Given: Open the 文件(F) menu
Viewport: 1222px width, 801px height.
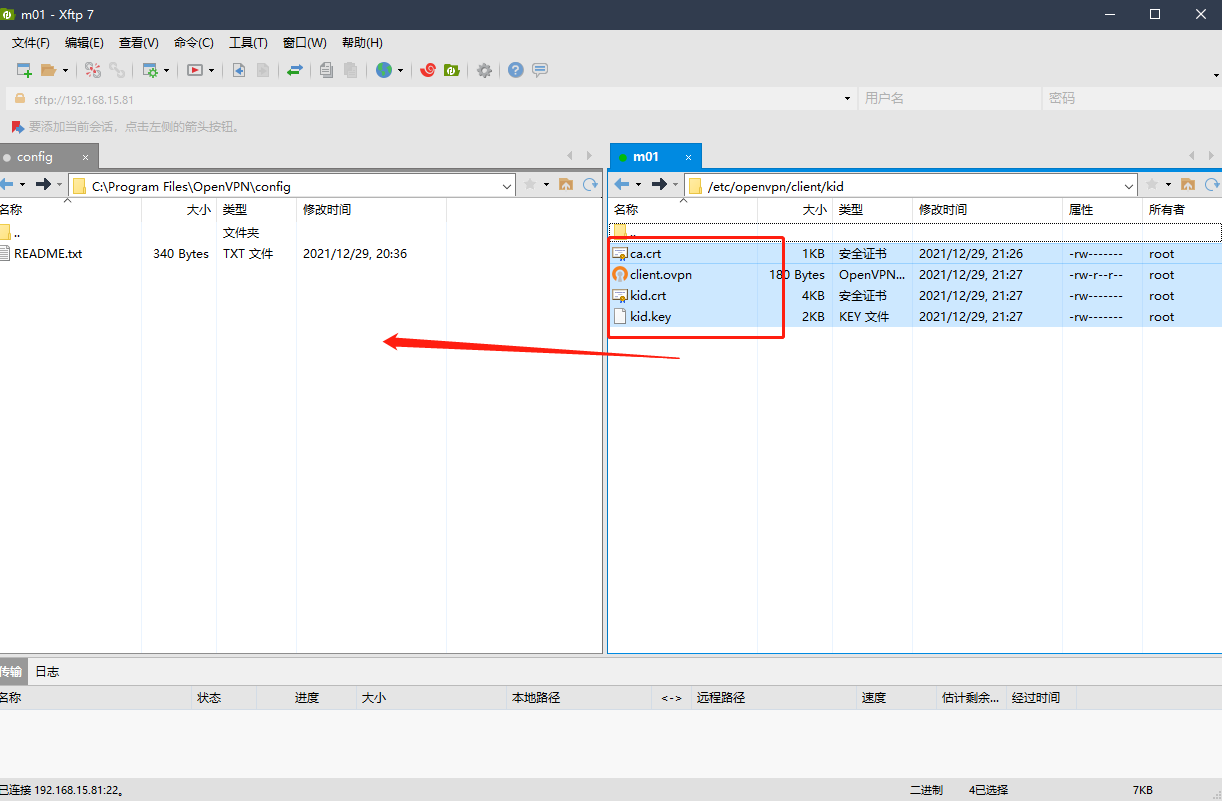Looking at the screenshot, I should 31,43.
